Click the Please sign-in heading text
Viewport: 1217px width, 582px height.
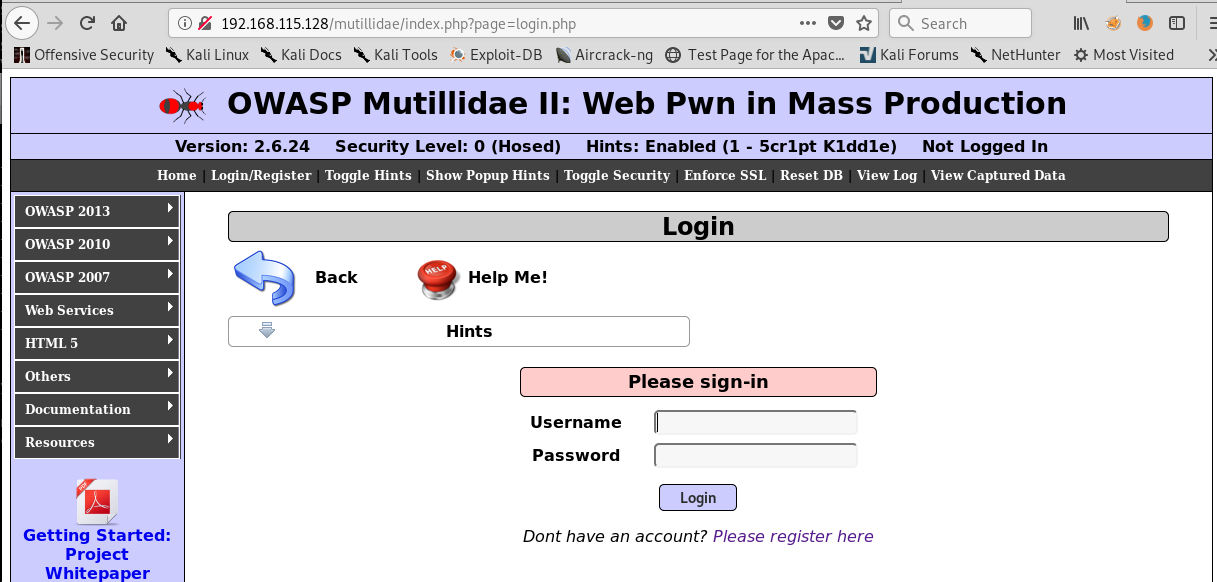(x=698, y=382)
